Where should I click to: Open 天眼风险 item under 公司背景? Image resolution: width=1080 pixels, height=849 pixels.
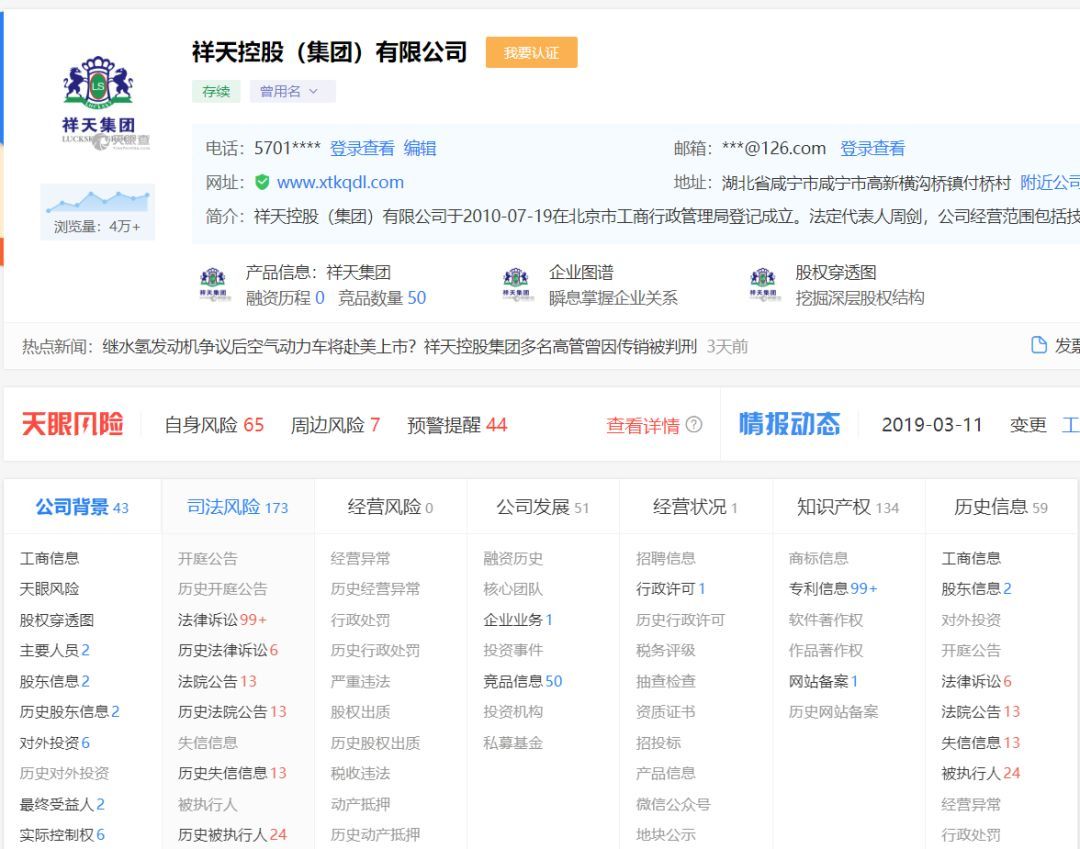[49, 589]
